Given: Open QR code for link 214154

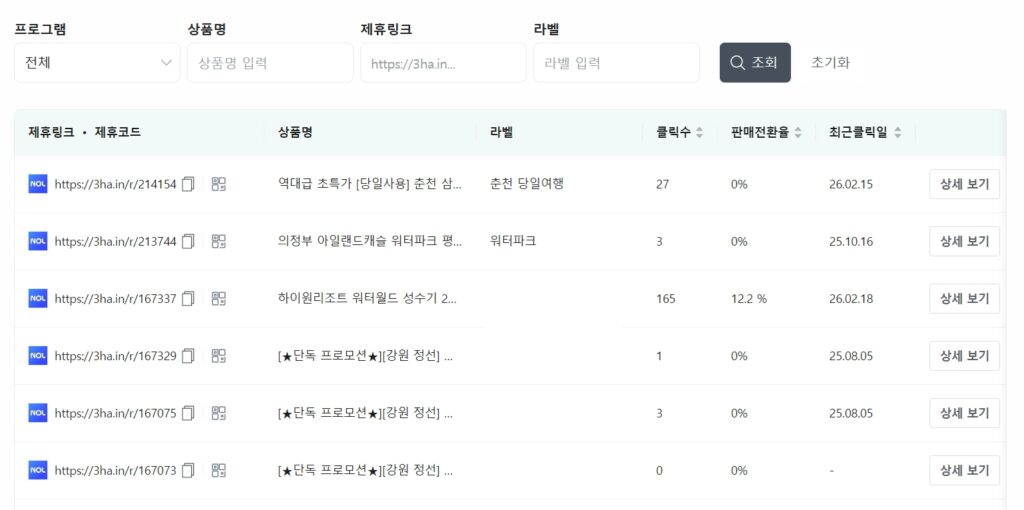Looking at the screenshot, I should pos(219,184).
